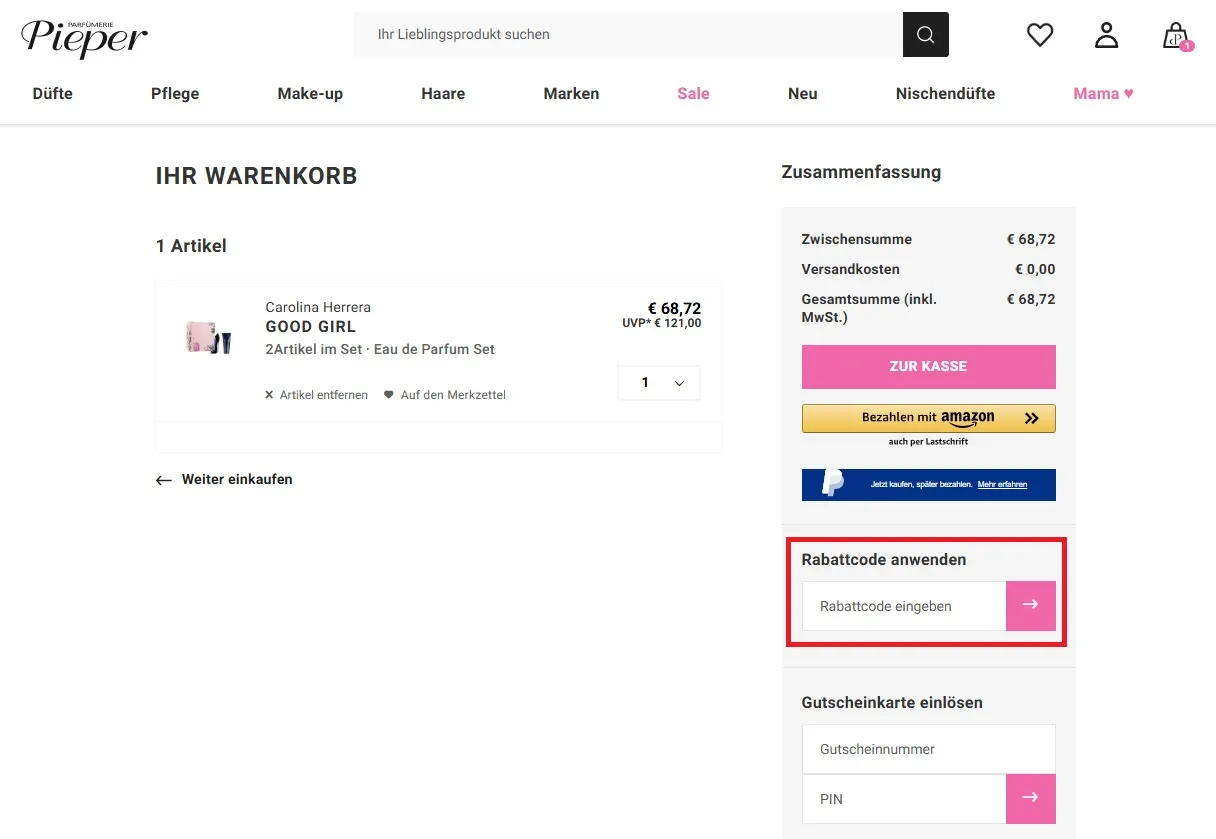Click Weiter einkaufen

[x=236, y=479]
